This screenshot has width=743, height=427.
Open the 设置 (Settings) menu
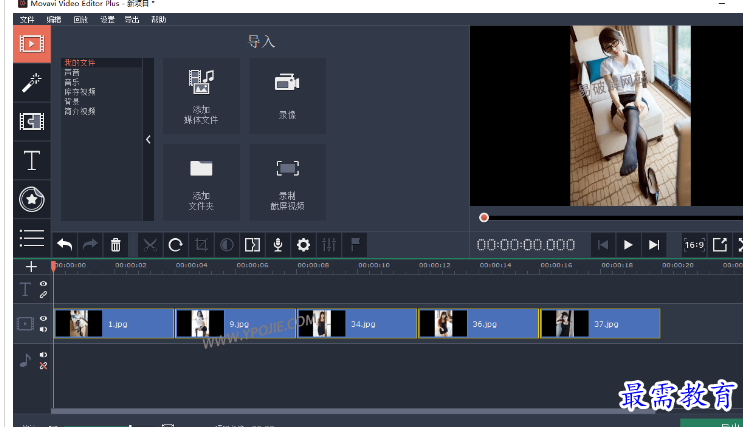point(107,19)
